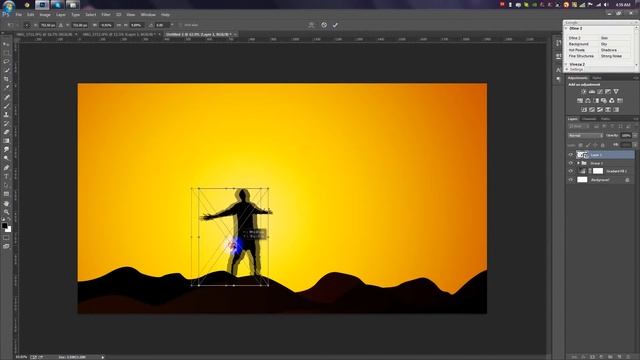Toggle the Anti-alias checkbox
The width and height of the screenshot is (640, 360).
(180, 25)
